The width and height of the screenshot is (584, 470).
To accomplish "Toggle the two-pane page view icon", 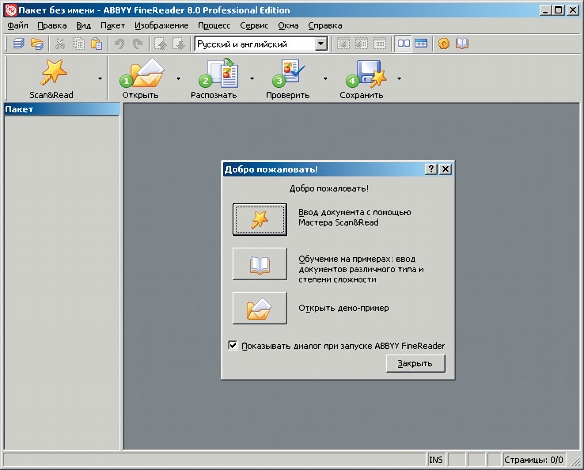I will 403,44.
